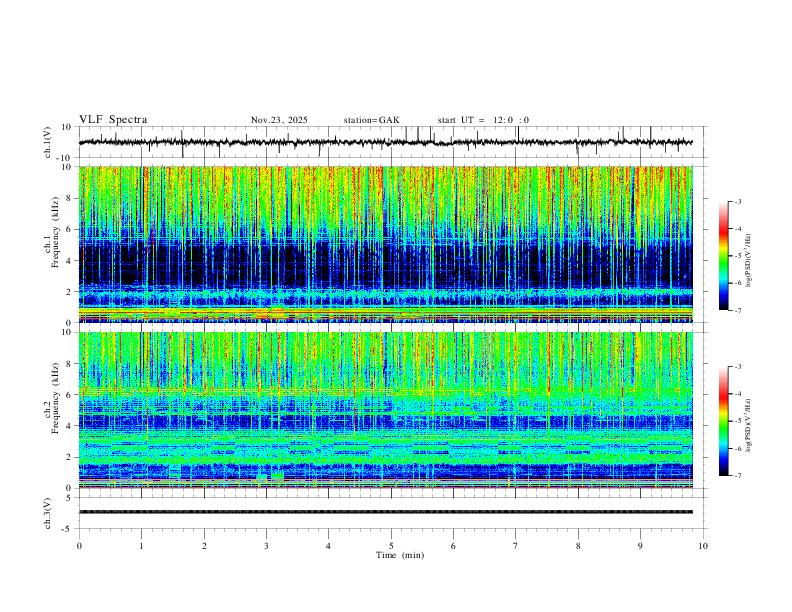Click time axis tick label "3"
This screenshot has height=612, width=792.
[x=266, y=546]
